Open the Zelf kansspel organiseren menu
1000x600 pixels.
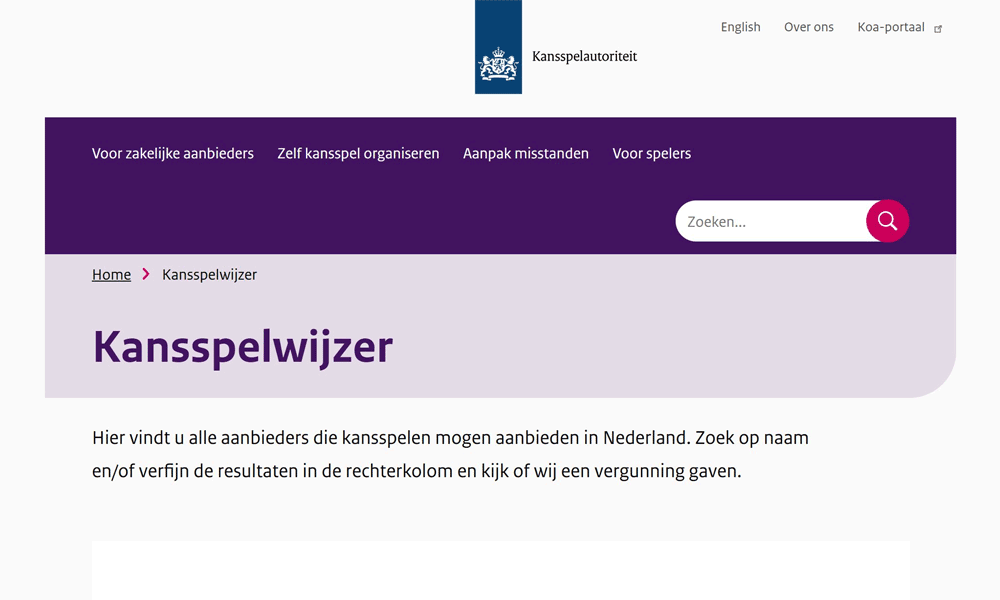[x=358, y=154]
